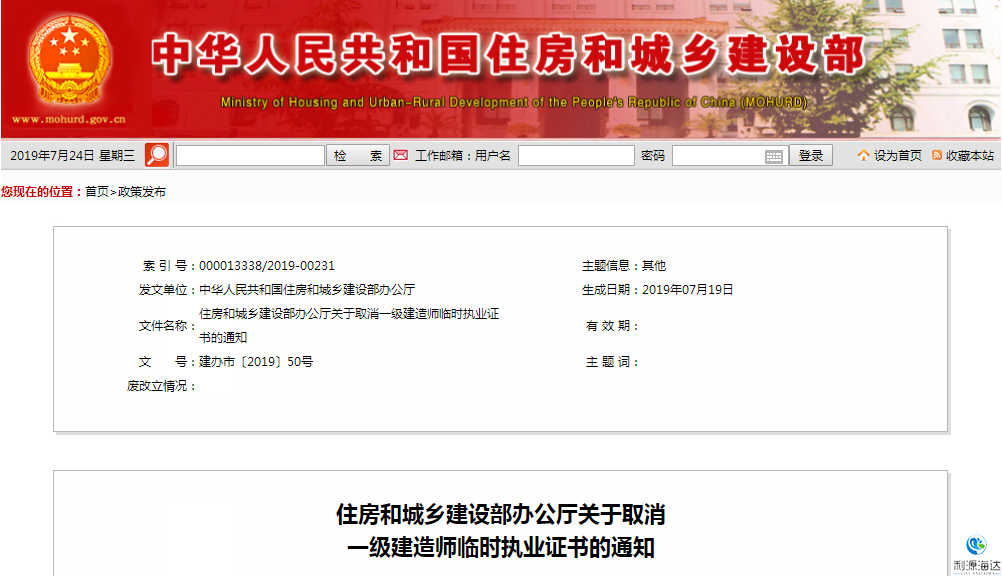Click the 设为首页 link
Screen dimensions: 1002x576
pos(897,156)
